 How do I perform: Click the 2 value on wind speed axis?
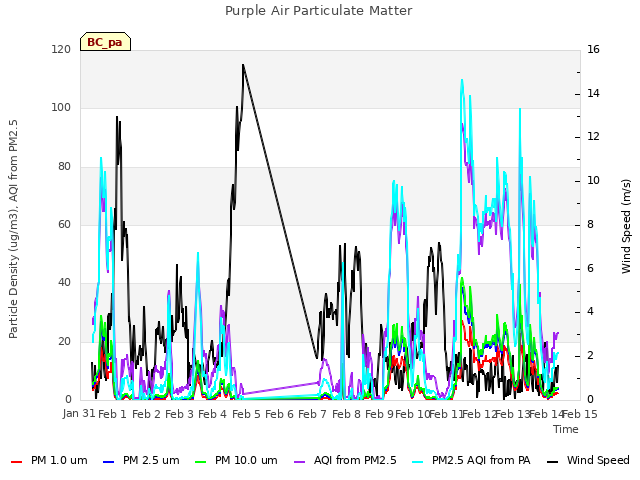591,356
